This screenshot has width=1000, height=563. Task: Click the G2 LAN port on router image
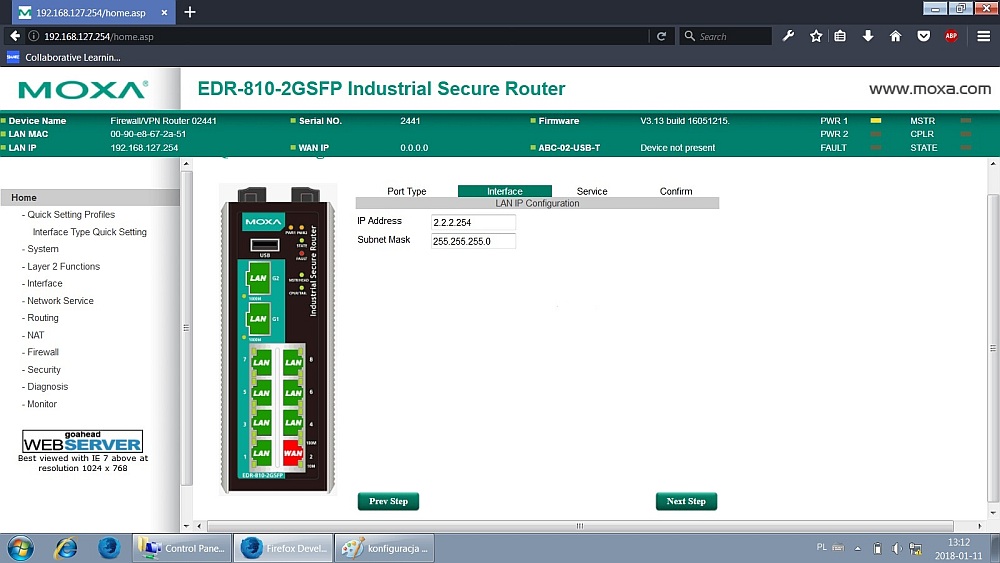click(x=258, y=277)
